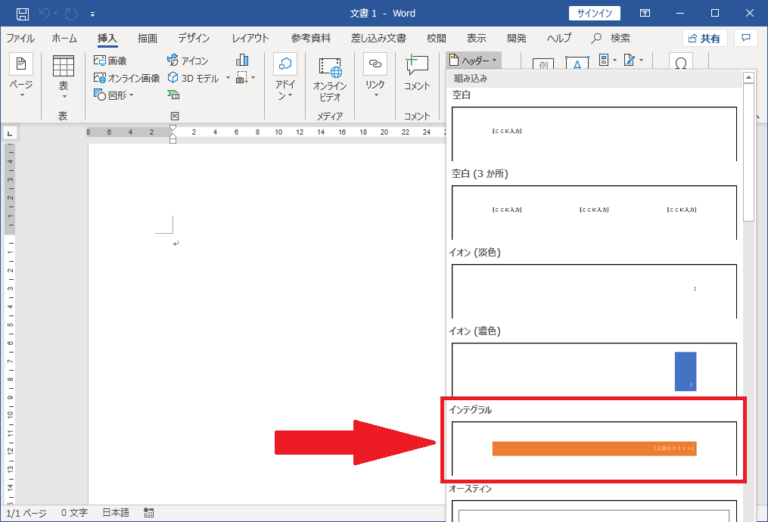Select the インテグラル header thumbnail
768x522 pixels.
click(x=594, y=448)
